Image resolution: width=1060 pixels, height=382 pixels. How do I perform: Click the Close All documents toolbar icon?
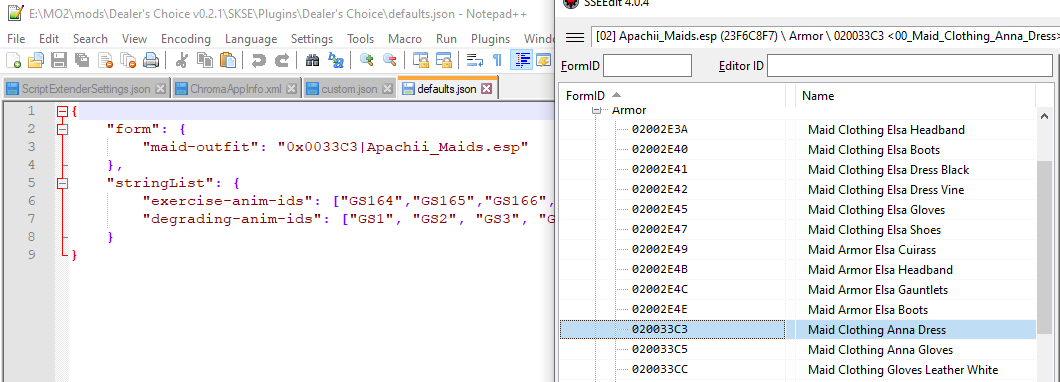point(128,60)
